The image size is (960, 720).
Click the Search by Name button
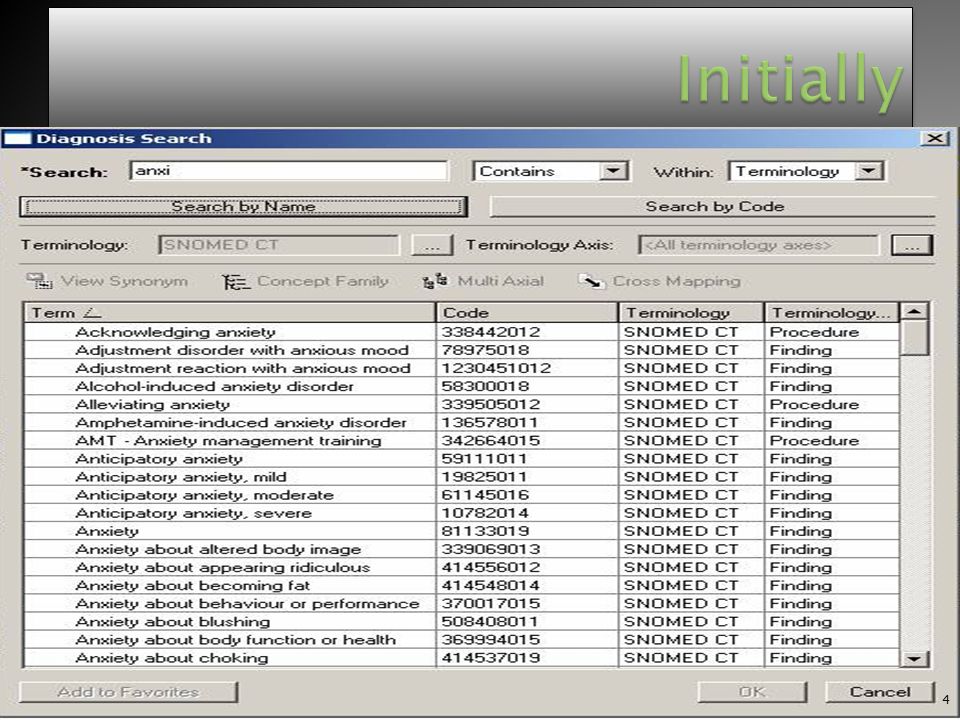point(243,206)
